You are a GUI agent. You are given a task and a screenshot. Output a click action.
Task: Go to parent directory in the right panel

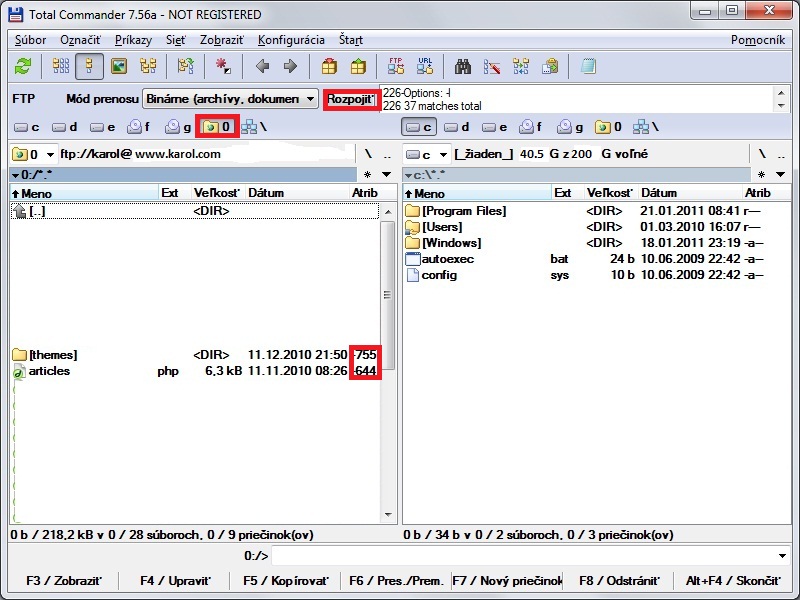pyautogui.click(x=781, y=154)
